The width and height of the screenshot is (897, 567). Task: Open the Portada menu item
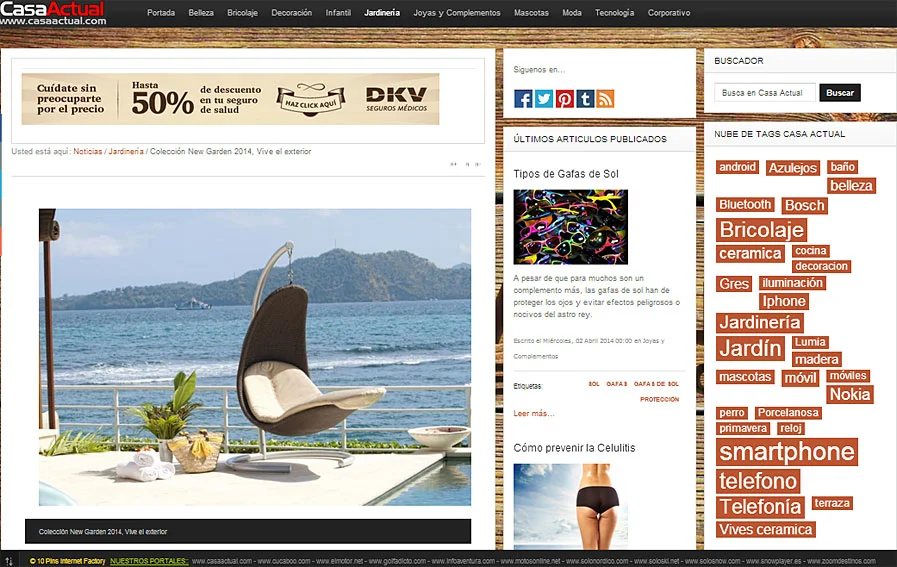pyautogui.click(x=161, y=13)
